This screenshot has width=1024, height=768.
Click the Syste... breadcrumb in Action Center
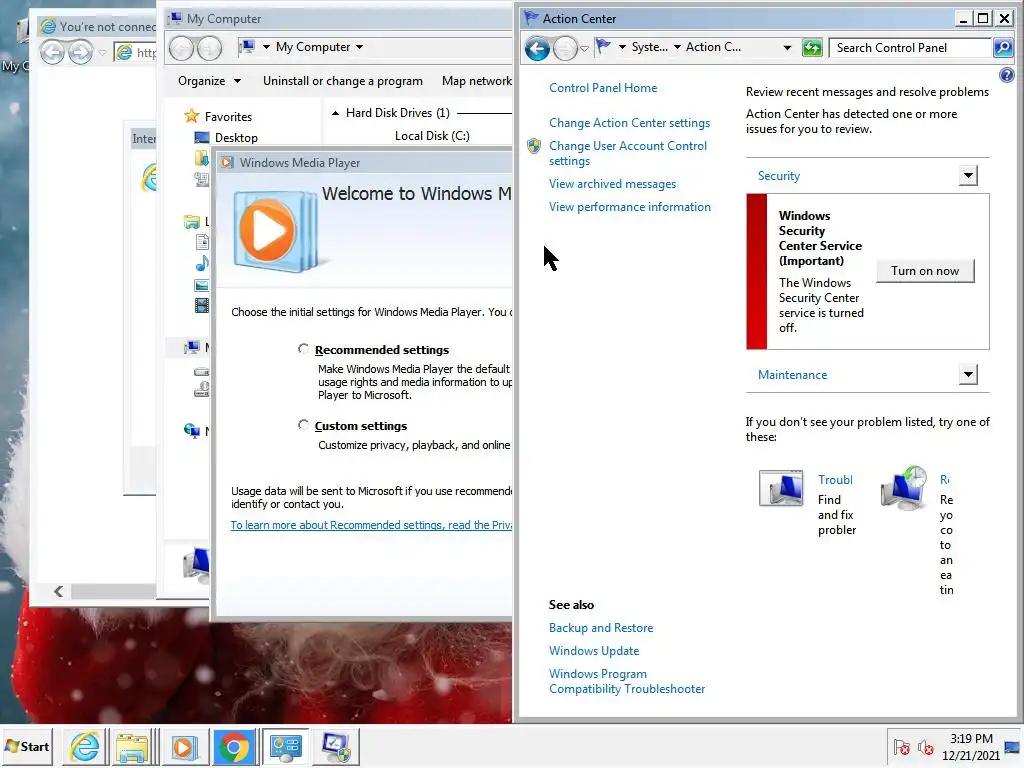tap(650, 47)
